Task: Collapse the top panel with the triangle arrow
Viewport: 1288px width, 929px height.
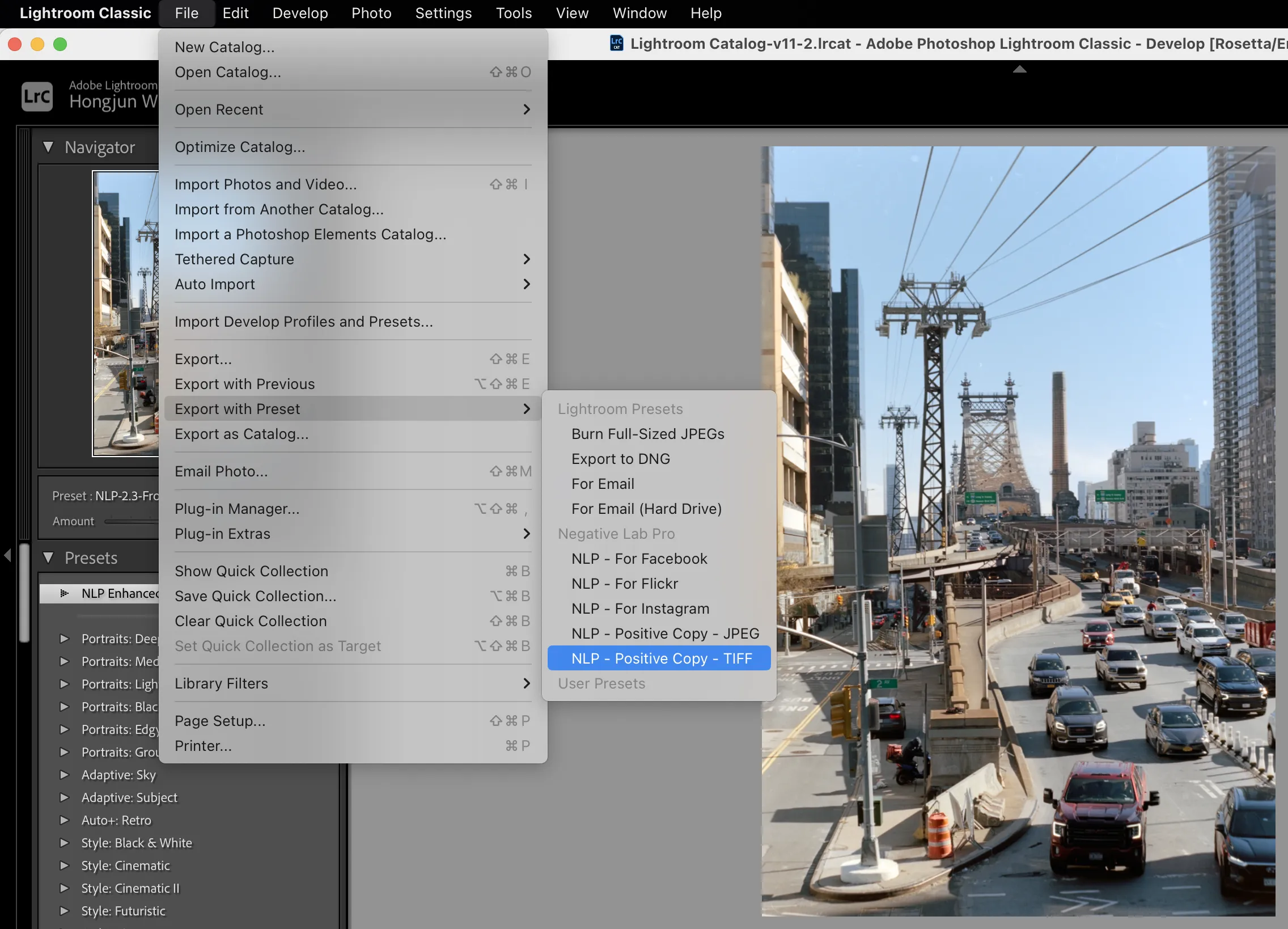Action: coord(1019,69)
